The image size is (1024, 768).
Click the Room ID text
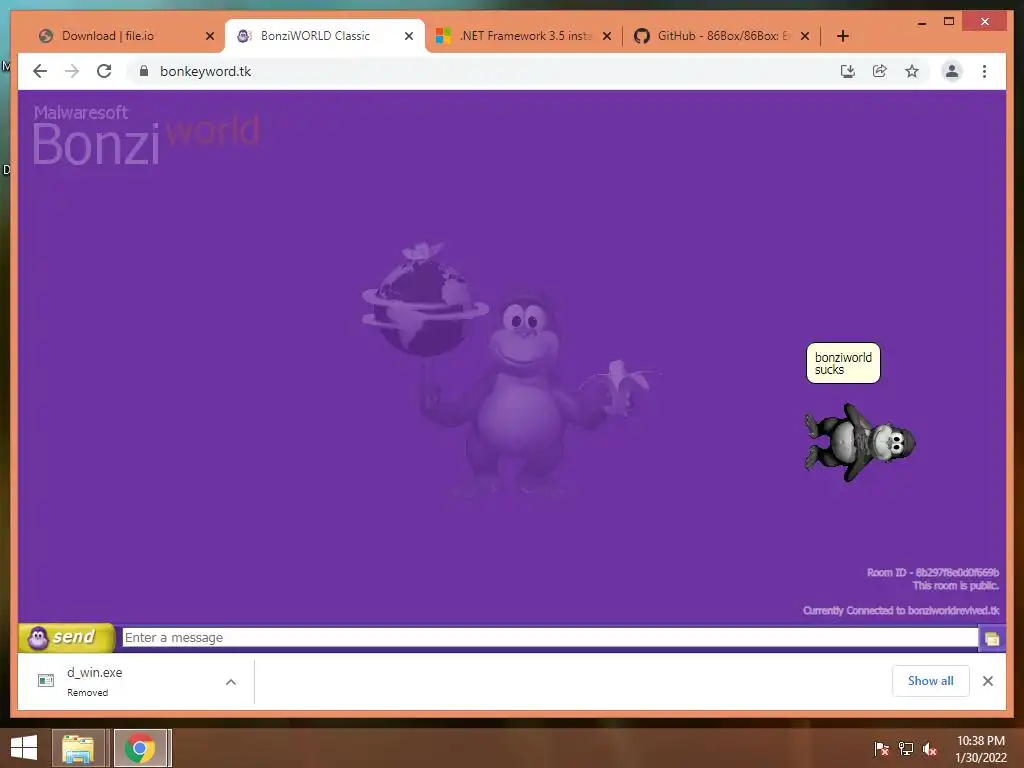(x=933, y=573)
